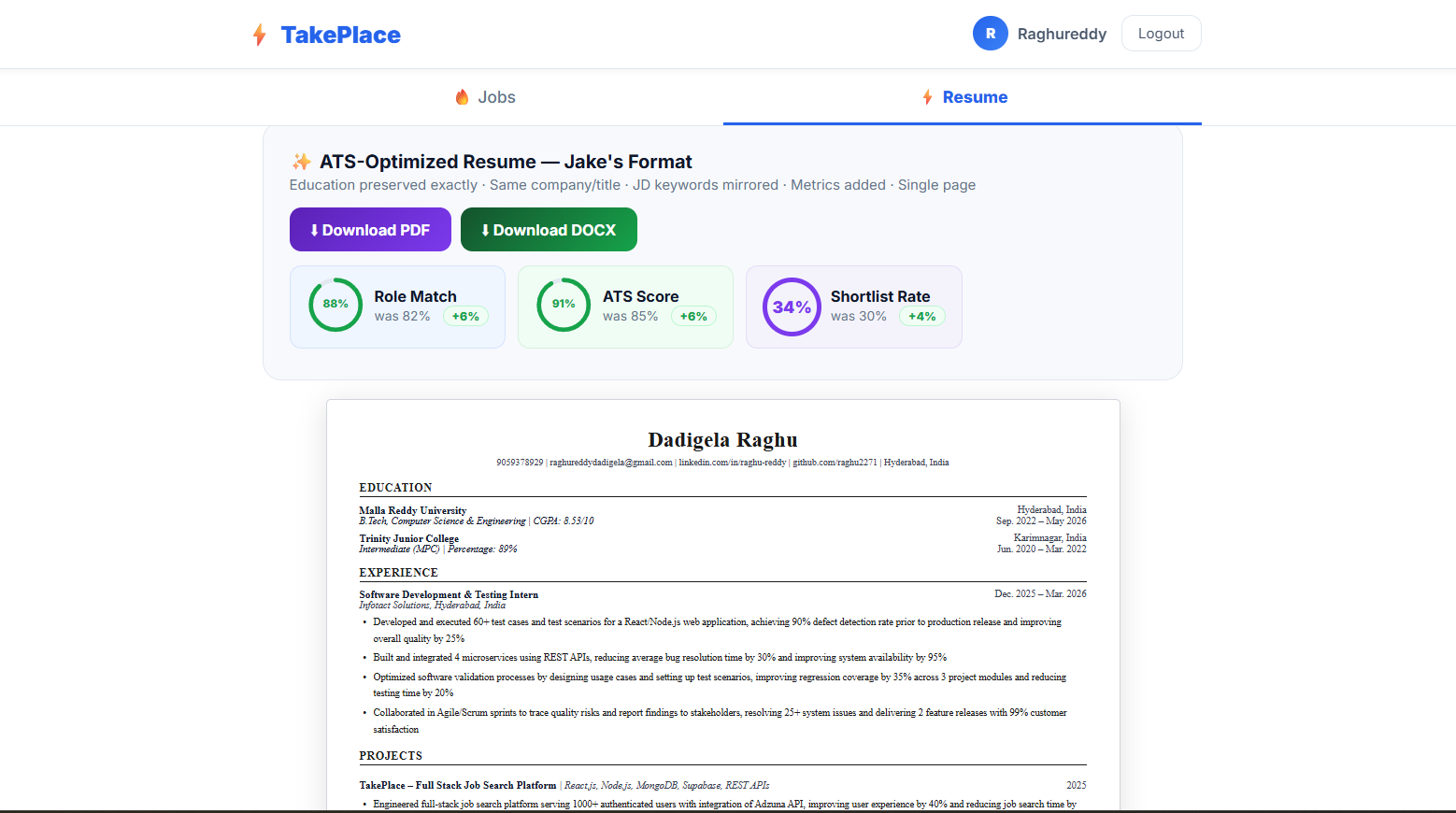
Task: Click the 34% Shortlist Rate progress ring
Action: pyautogui.click(x=792, y=307)
